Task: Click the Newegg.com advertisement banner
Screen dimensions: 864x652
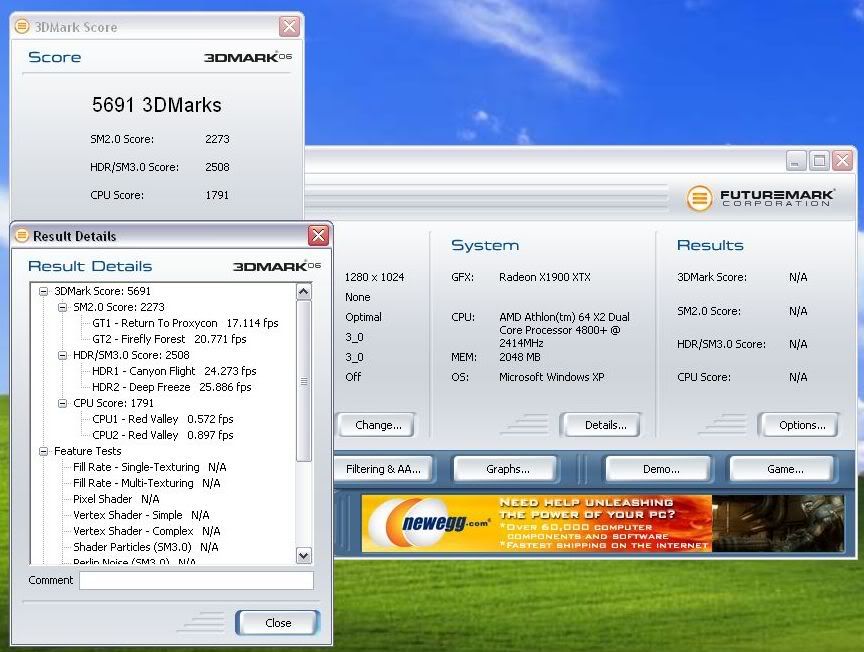Action: [x=603, y=523]
